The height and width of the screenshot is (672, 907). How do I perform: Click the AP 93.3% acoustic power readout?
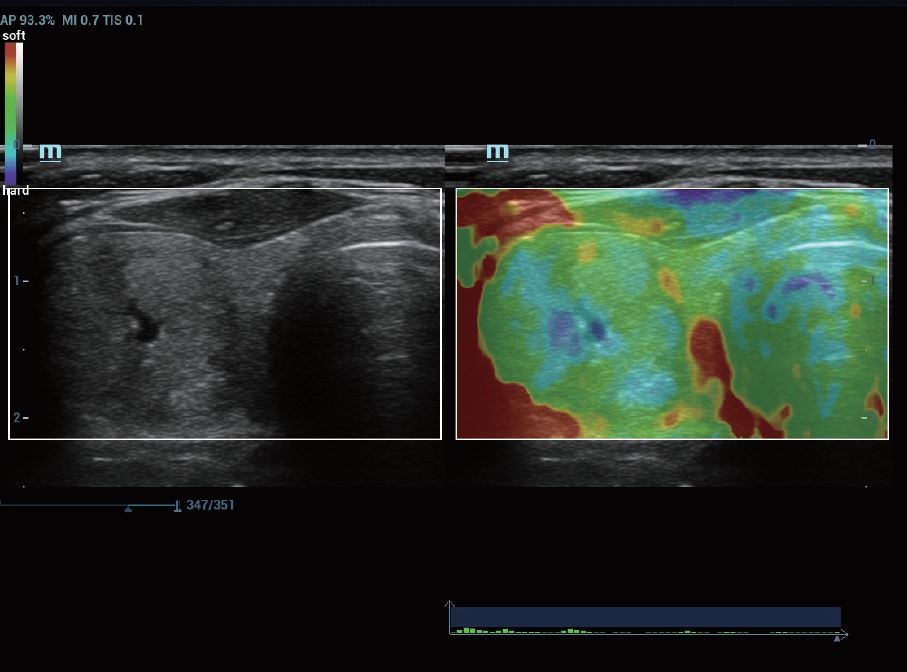point(27,20)
